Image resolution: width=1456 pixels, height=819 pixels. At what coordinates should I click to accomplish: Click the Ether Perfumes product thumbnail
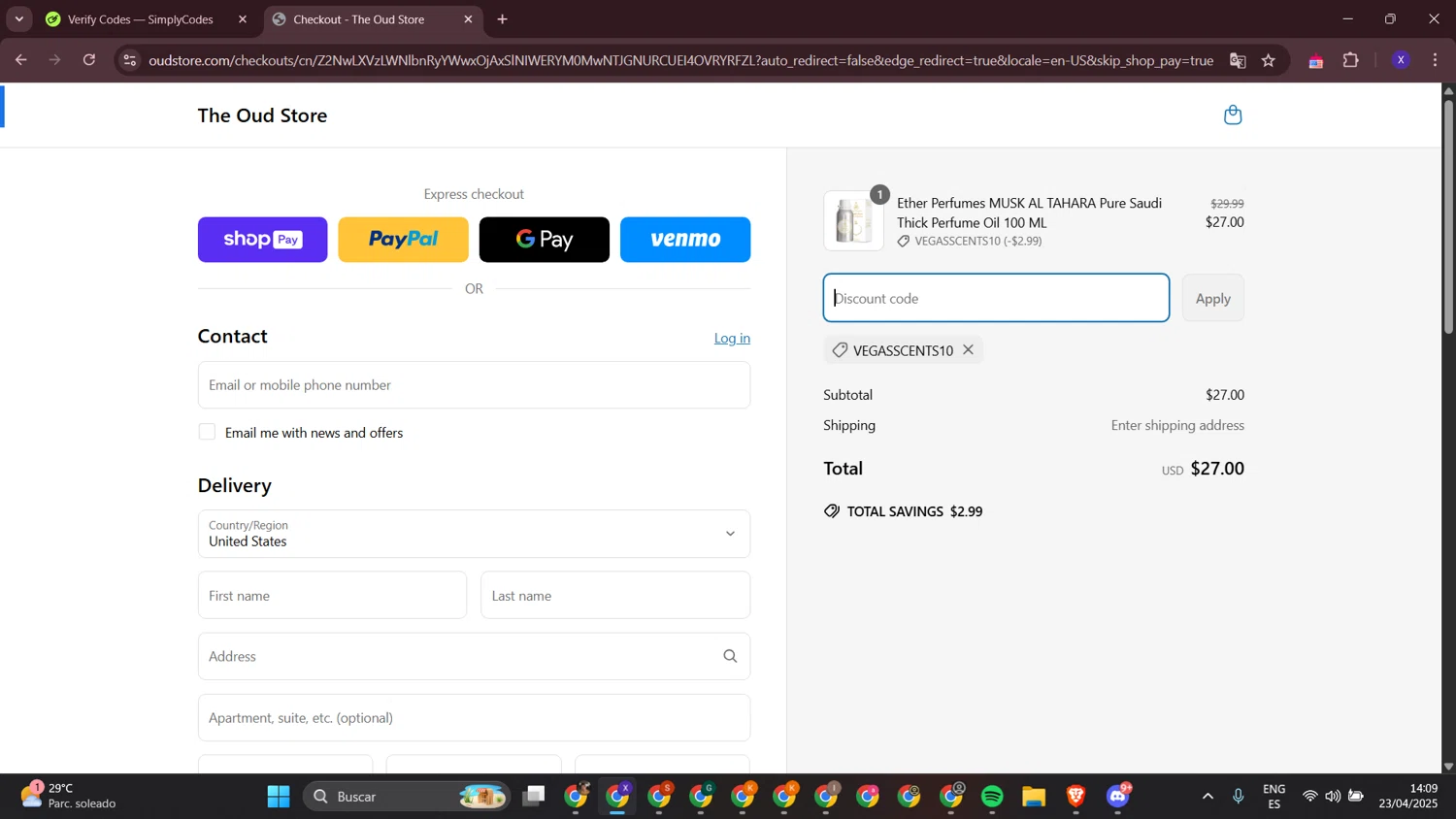(853, 220)
